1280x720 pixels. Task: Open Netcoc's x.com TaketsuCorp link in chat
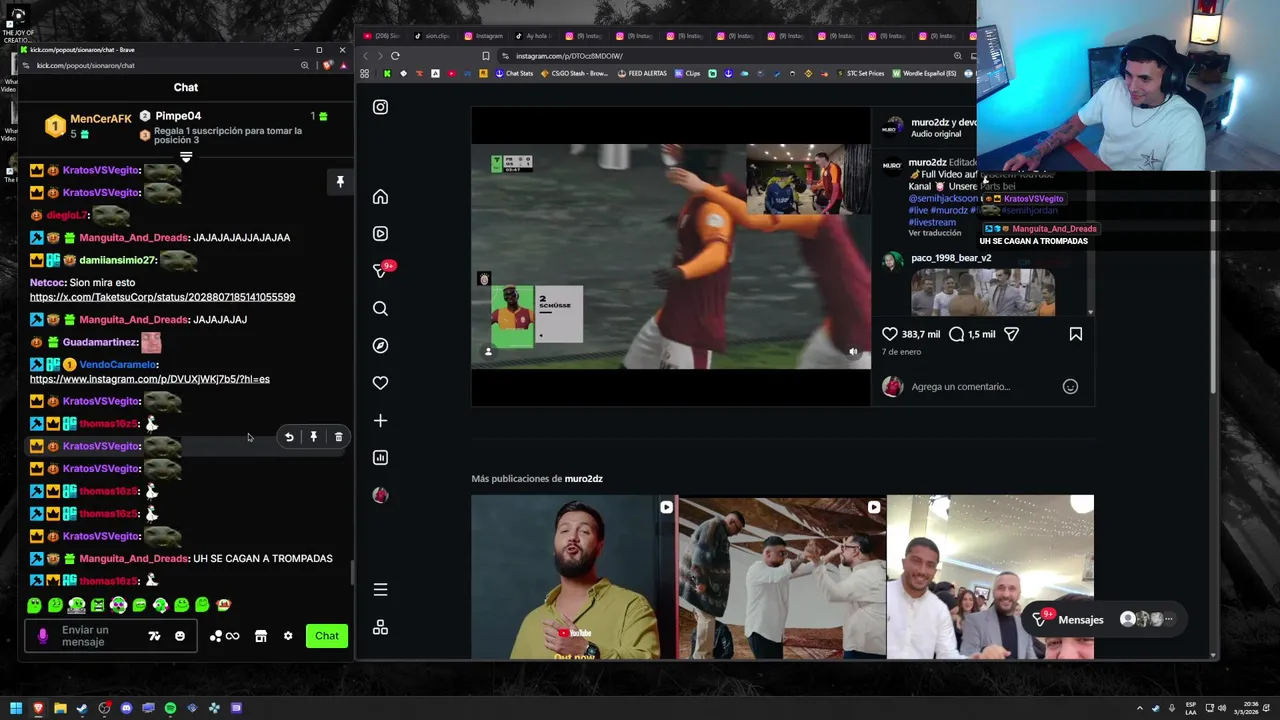(162, 297)
